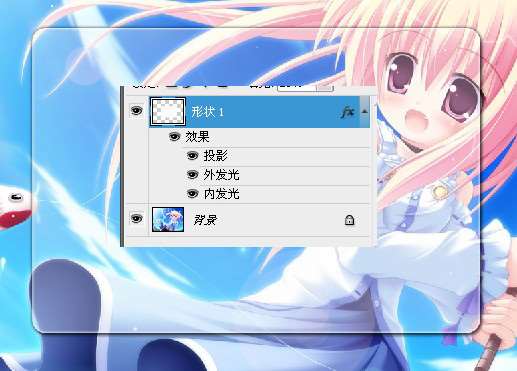This screenshot has height=371, width=517.
Task: Select the 内发光 effect label
Action: coord(222,194)
